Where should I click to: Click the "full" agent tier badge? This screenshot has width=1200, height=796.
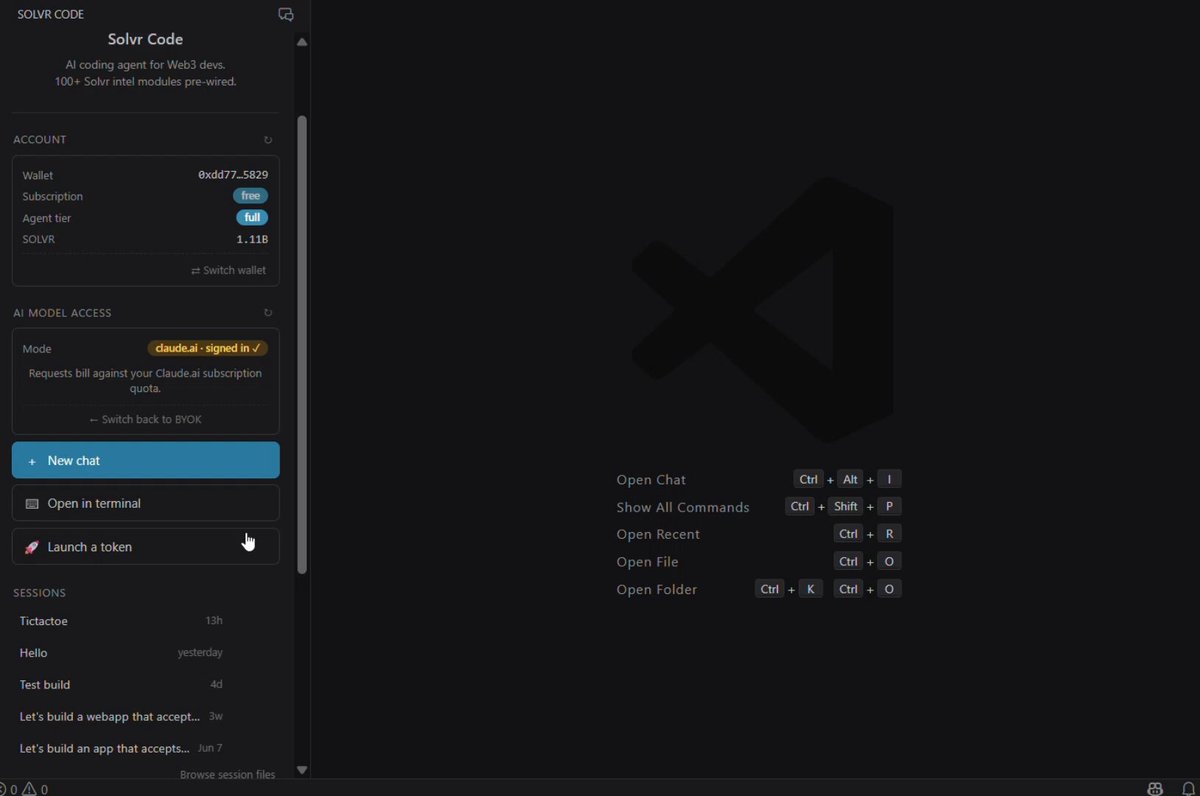(252, 218)
